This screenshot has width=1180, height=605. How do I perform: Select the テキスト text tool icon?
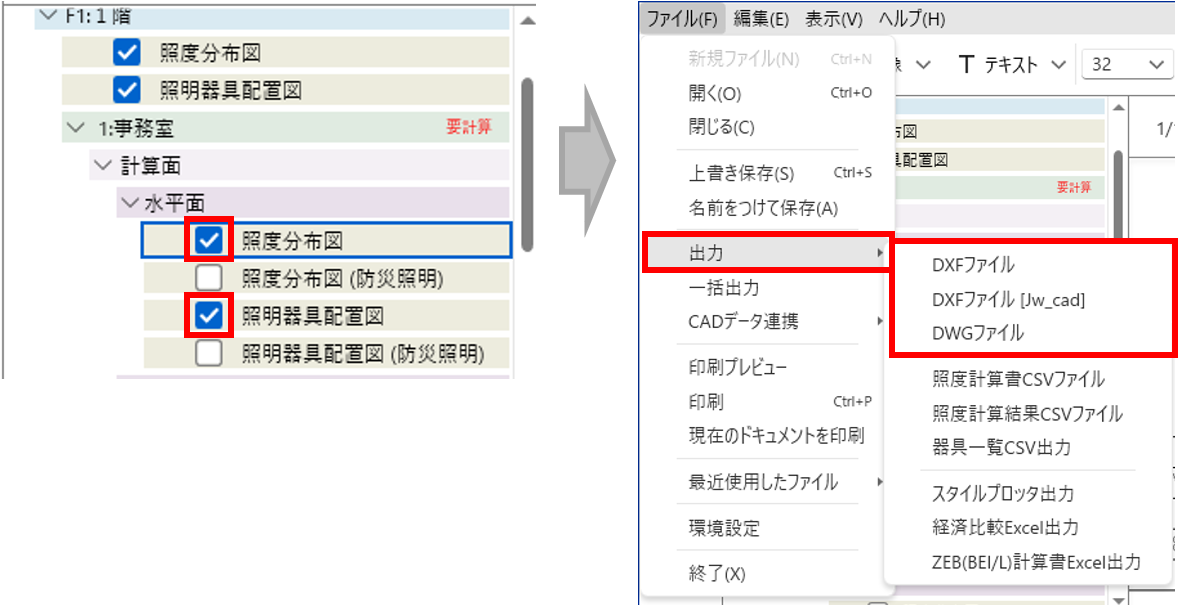(x=967, y=65)
